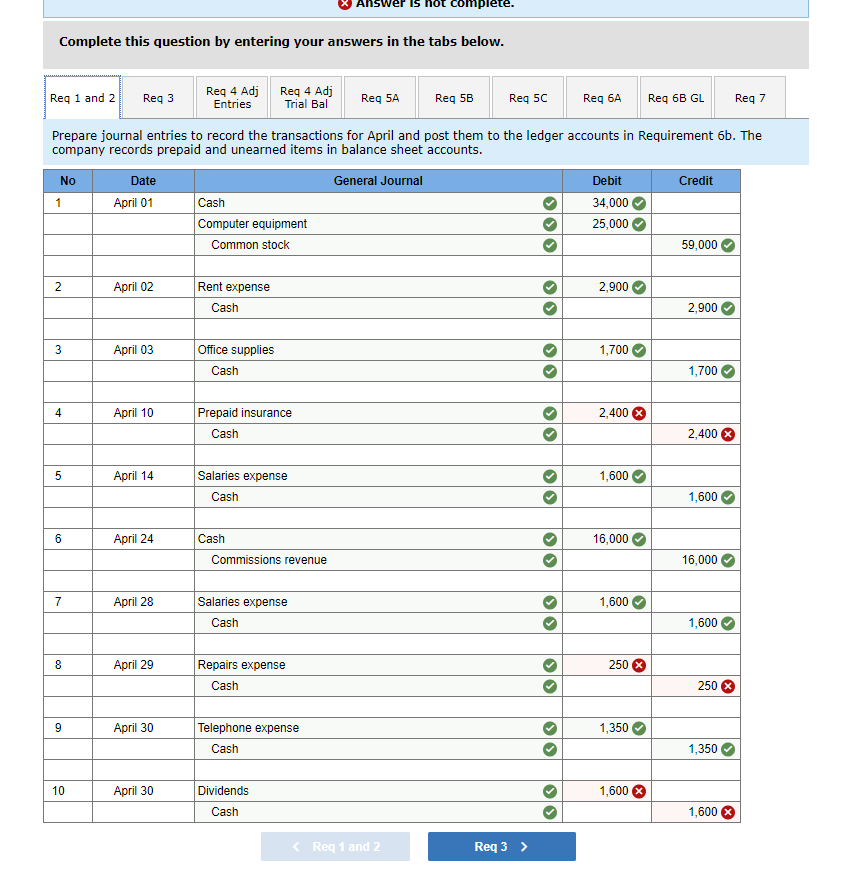Open the Req 1 and 2 tab

82,98
